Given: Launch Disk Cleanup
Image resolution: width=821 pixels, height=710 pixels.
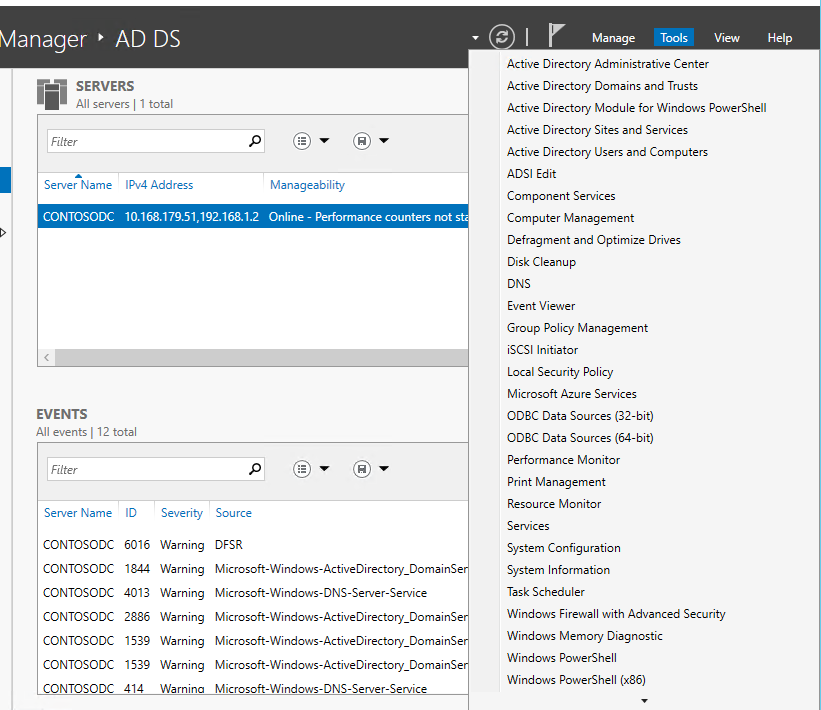Looking at the screenshot, I should pos(541,262).
